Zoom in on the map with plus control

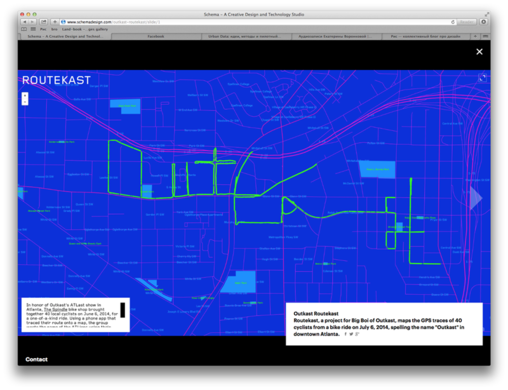(25, 96)
